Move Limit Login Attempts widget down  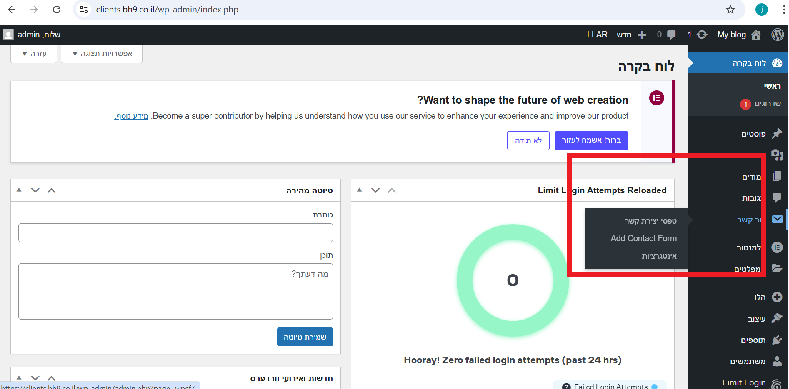click(375, 190)
